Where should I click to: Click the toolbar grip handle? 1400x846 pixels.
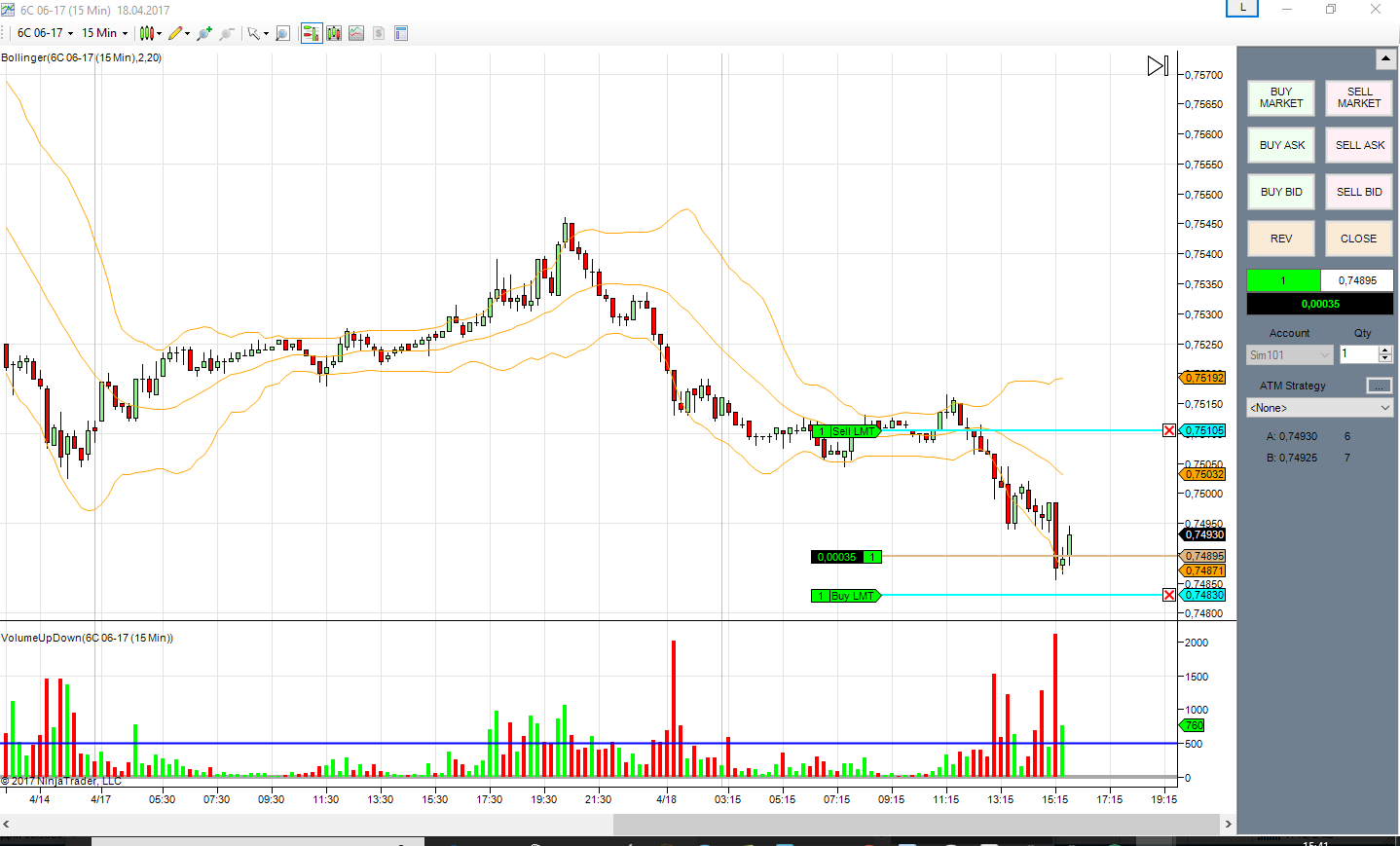[5, 33]
